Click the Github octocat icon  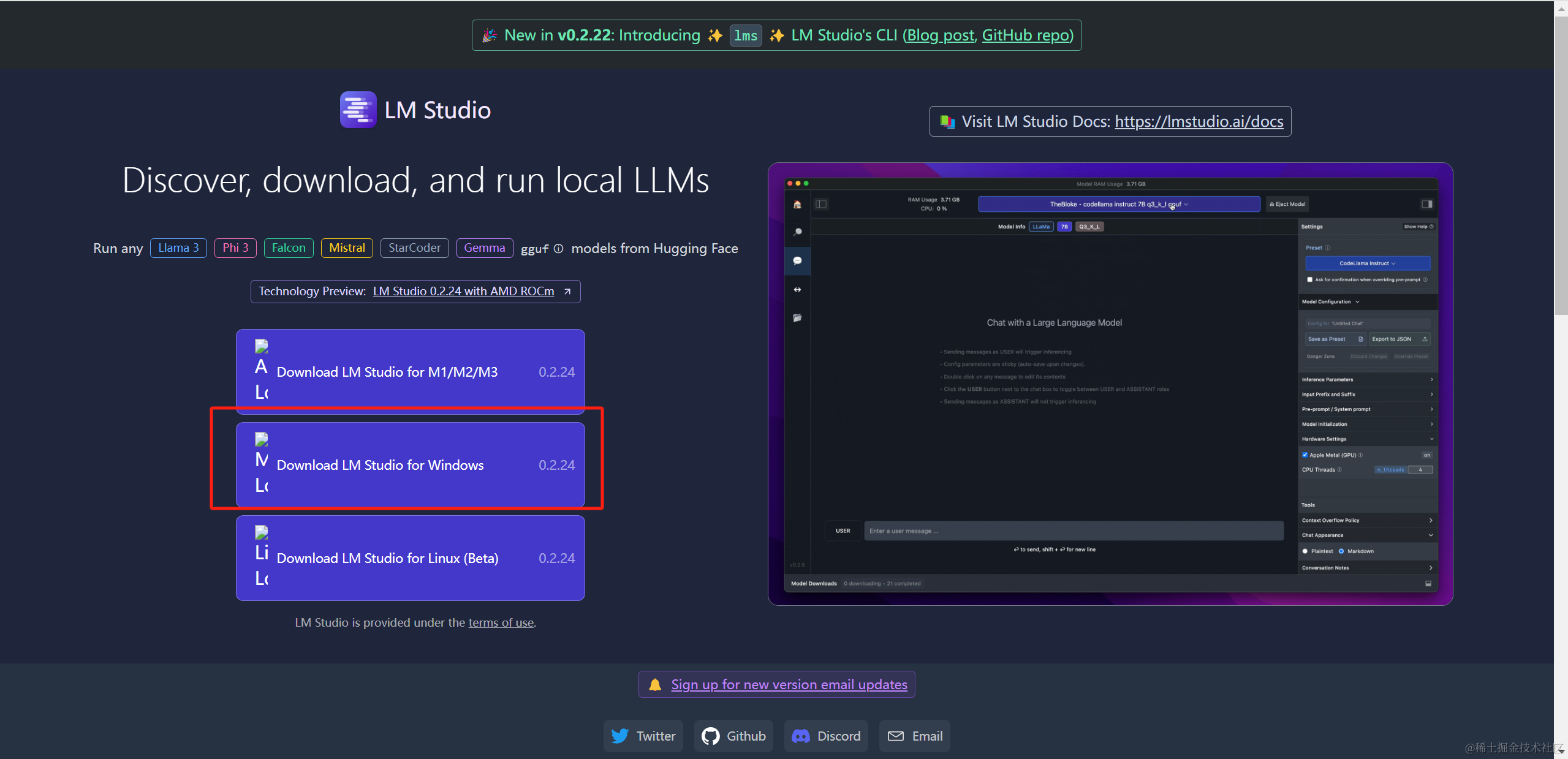click(x=710, y=736)
